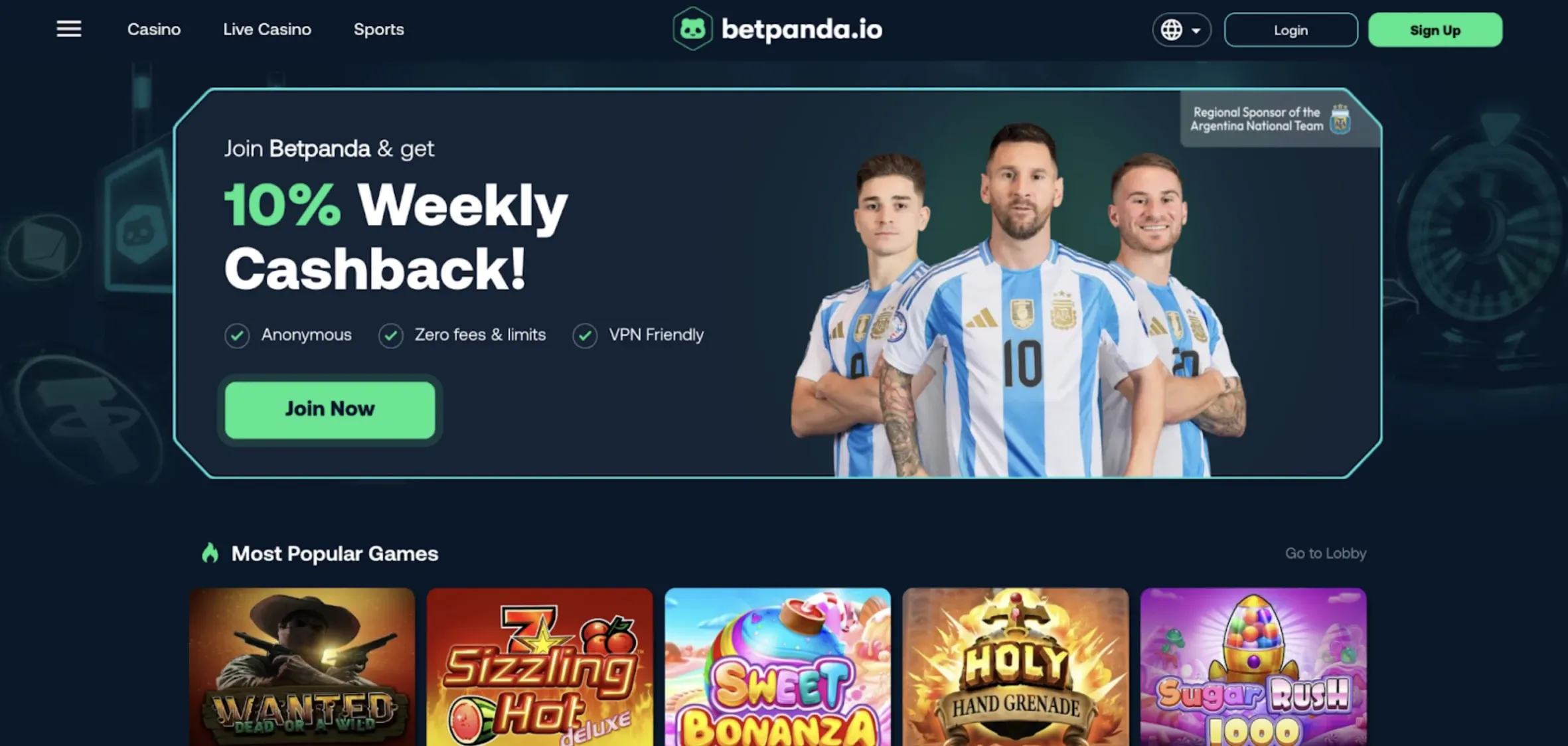Open the Live Casino section
Viewport: 1568px width, 746px height.
point(267,29)
